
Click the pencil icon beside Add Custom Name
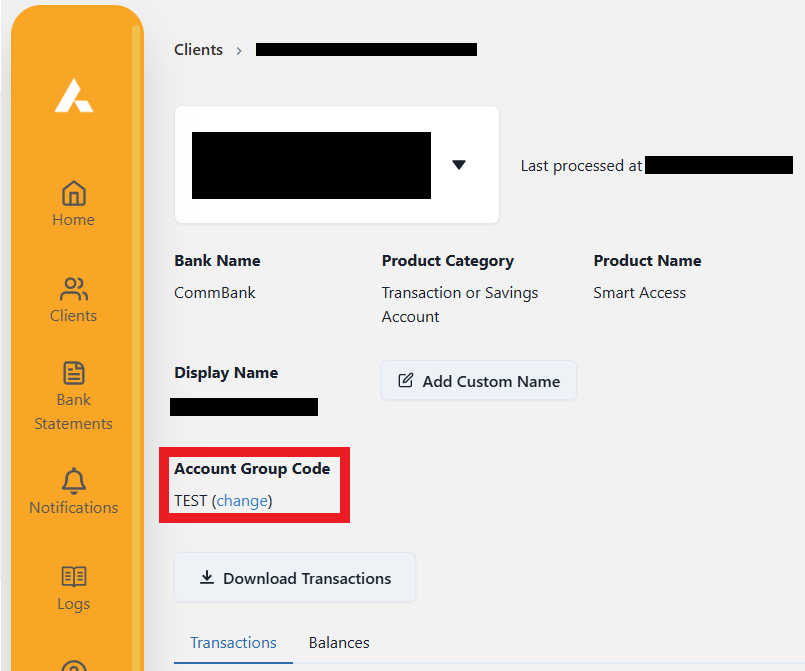[x=406, y=381]
